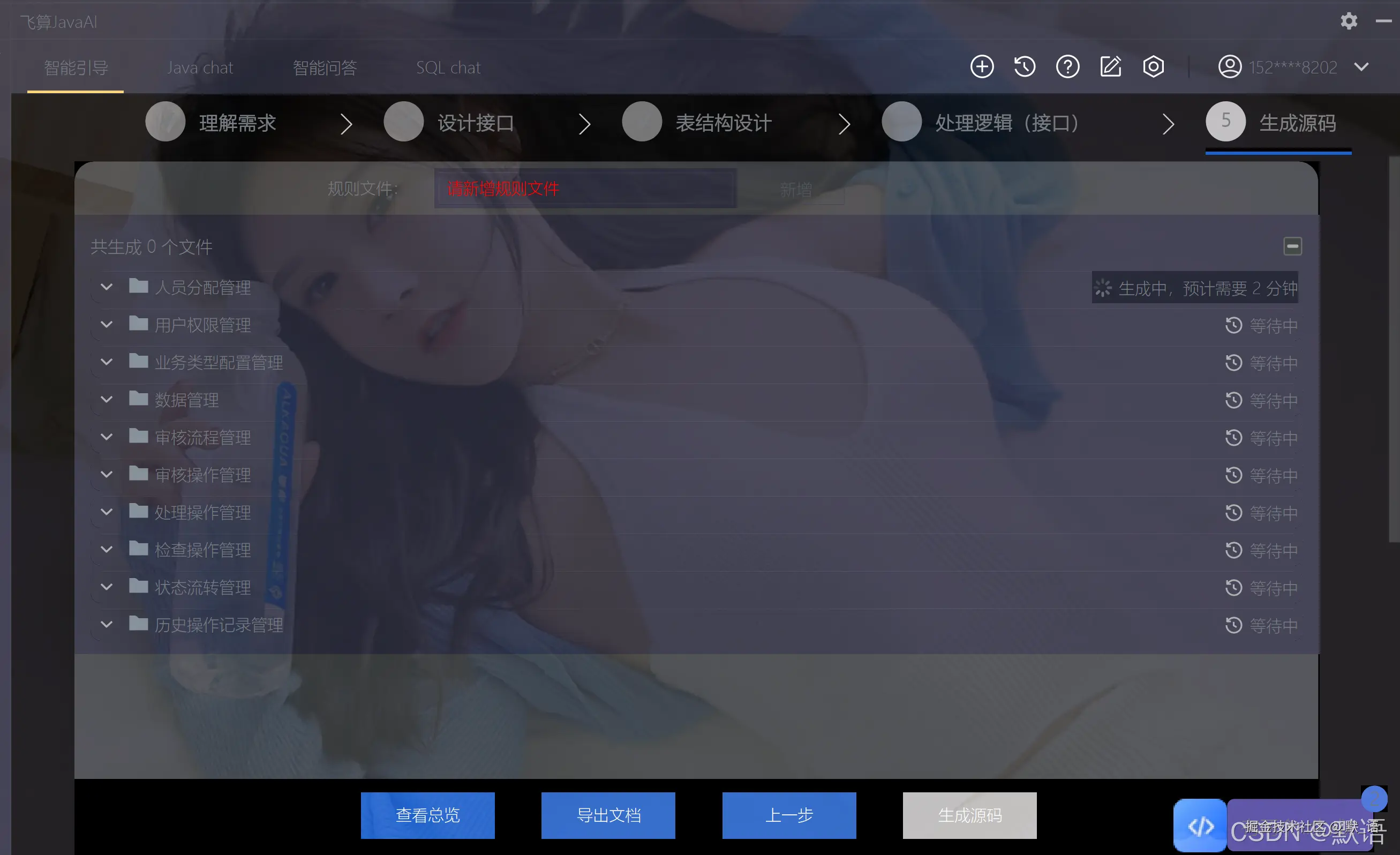Open the hexagon settings icon
The height and width of the screenshot is (855, 1400).
click(x=1153, y=67)
